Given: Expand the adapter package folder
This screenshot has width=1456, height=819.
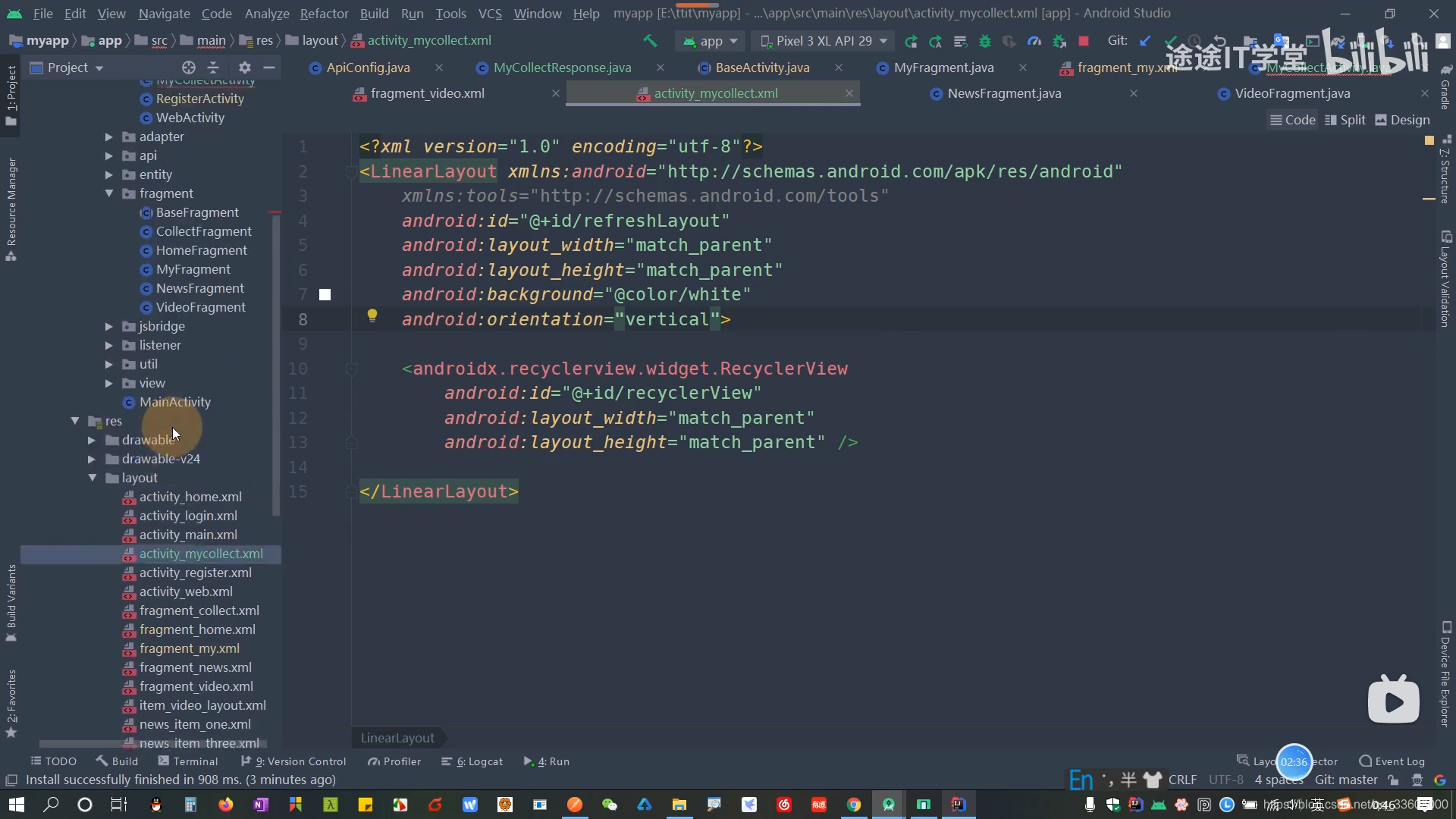Looking at the screenshot, I should coord(108,136).
